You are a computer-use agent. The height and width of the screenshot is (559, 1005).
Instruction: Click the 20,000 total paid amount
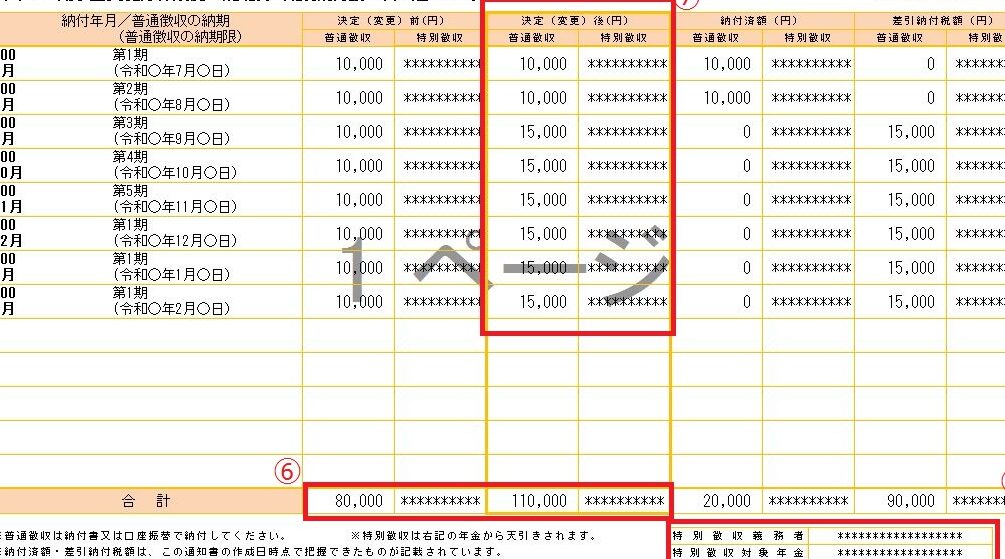pyautogui.click(x=727, y=501)
